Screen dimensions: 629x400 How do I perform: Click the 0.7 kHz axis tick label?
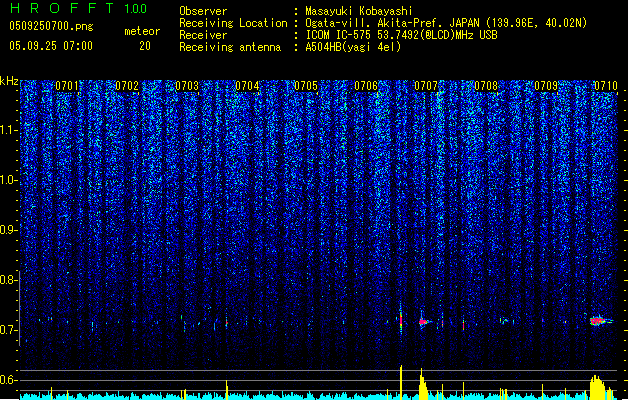[x=9, y=330]
